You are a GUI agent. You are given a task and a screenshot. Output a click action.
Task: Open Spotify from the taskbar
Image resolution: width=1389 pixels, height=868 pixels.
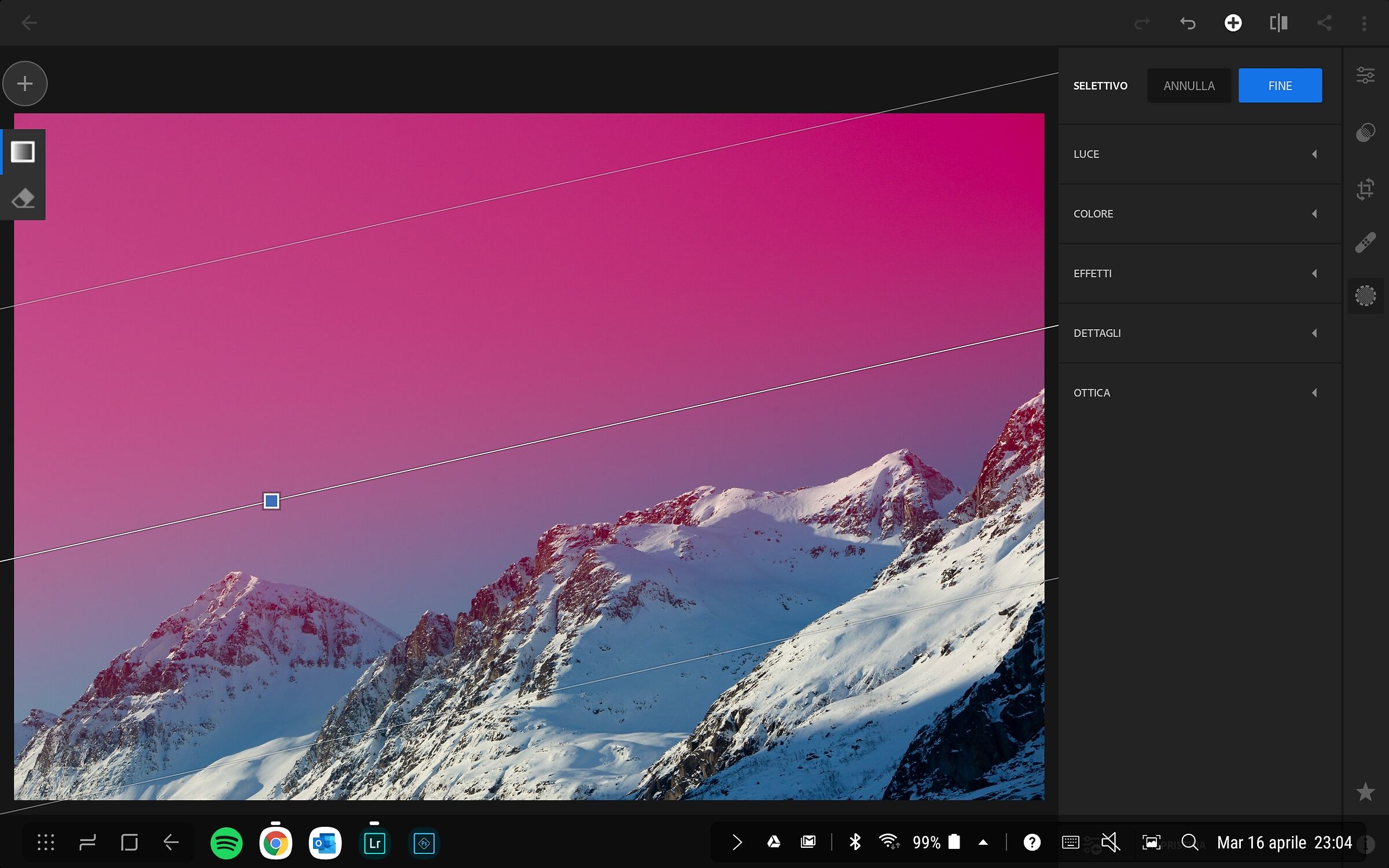[x=226, y=843]
